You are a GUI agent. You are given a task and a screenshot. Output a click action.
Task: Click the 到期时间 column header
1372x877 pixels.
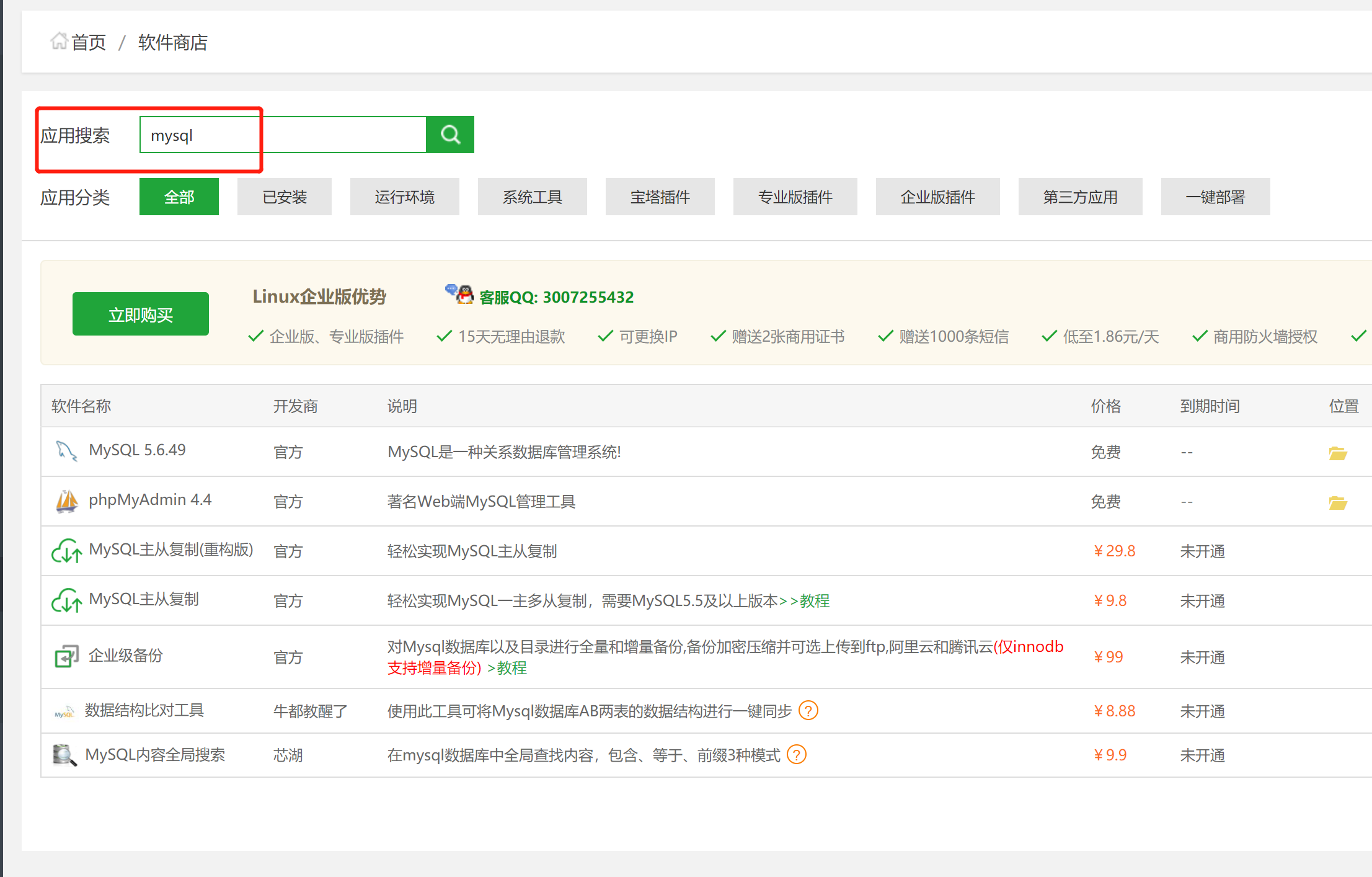[x=1210, y=406]
